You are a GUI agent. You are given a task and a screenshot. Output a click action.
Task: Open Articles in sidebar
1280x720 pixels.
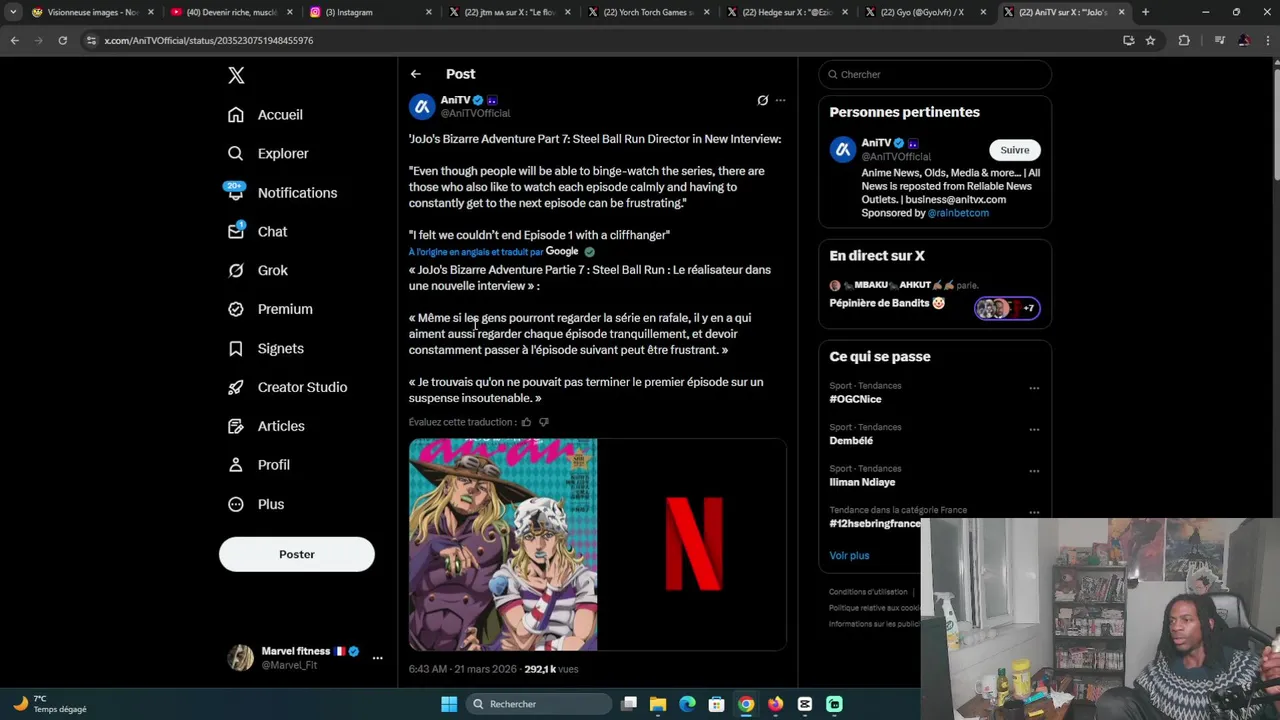(266, 427)
